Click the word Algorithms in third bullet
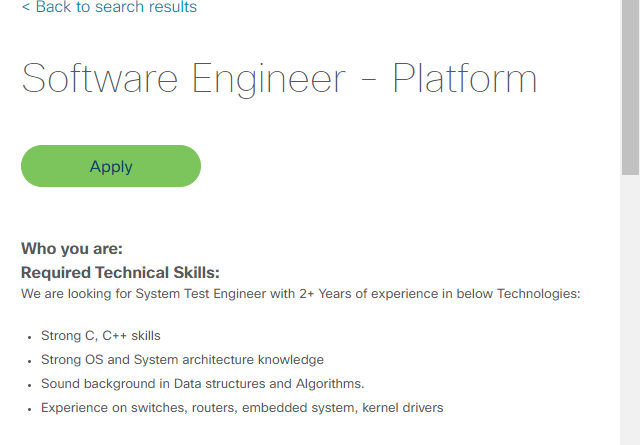This screenshot has width=640, height=445. (x=330, y=384)
